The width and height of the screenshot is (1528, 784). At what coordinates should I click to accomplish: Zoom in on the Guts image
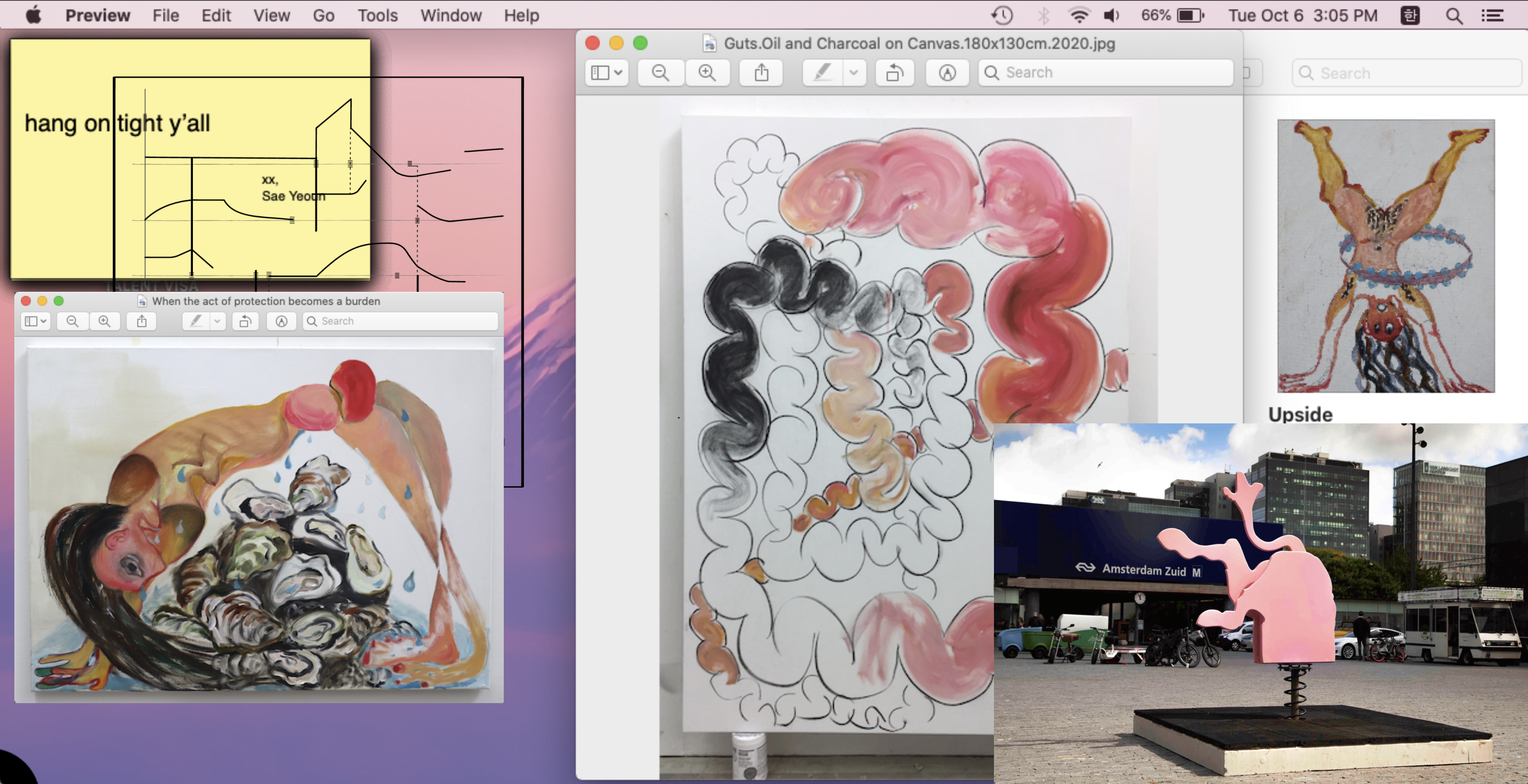click(707, 72)
